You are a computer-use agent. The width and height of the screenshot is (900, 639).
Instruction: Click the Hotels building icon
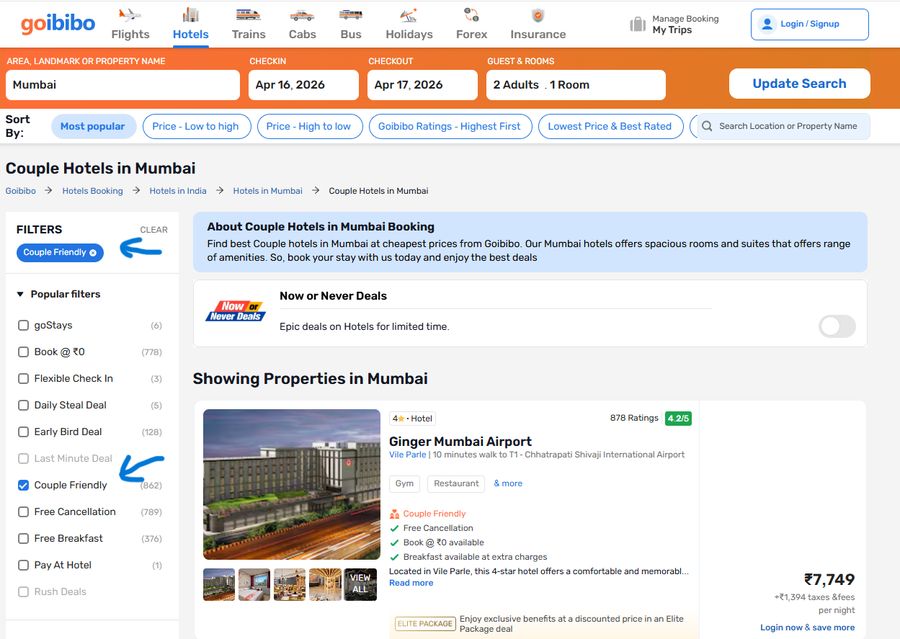point(191,14)
